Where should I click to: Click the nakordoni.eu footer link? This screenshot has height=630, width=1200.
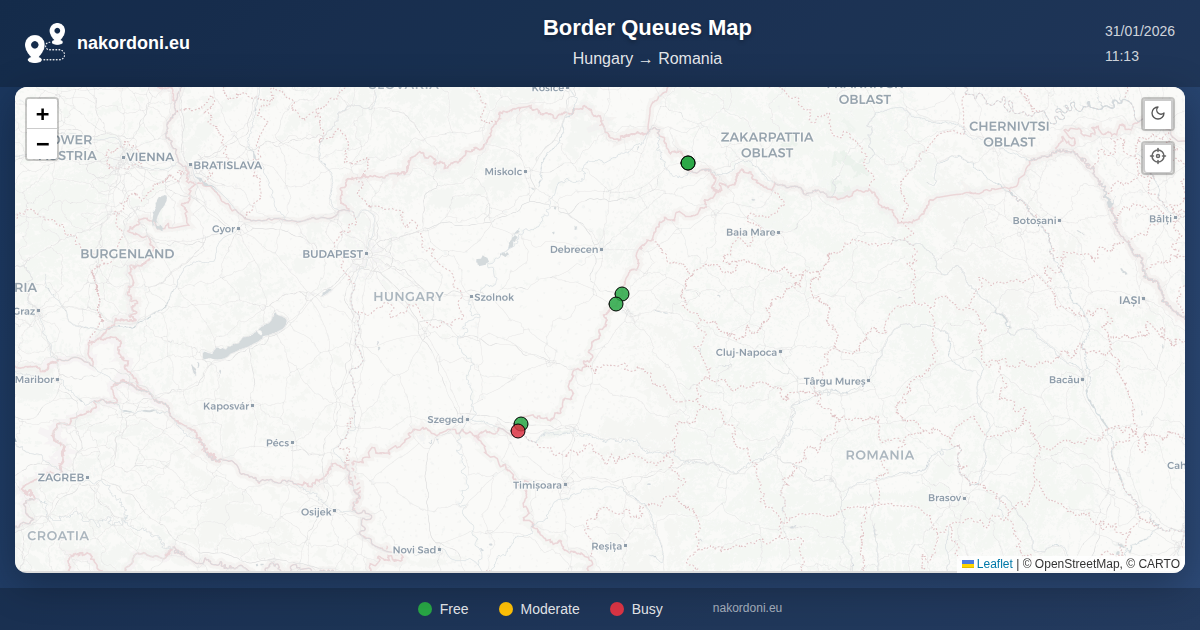pos(747,608)
